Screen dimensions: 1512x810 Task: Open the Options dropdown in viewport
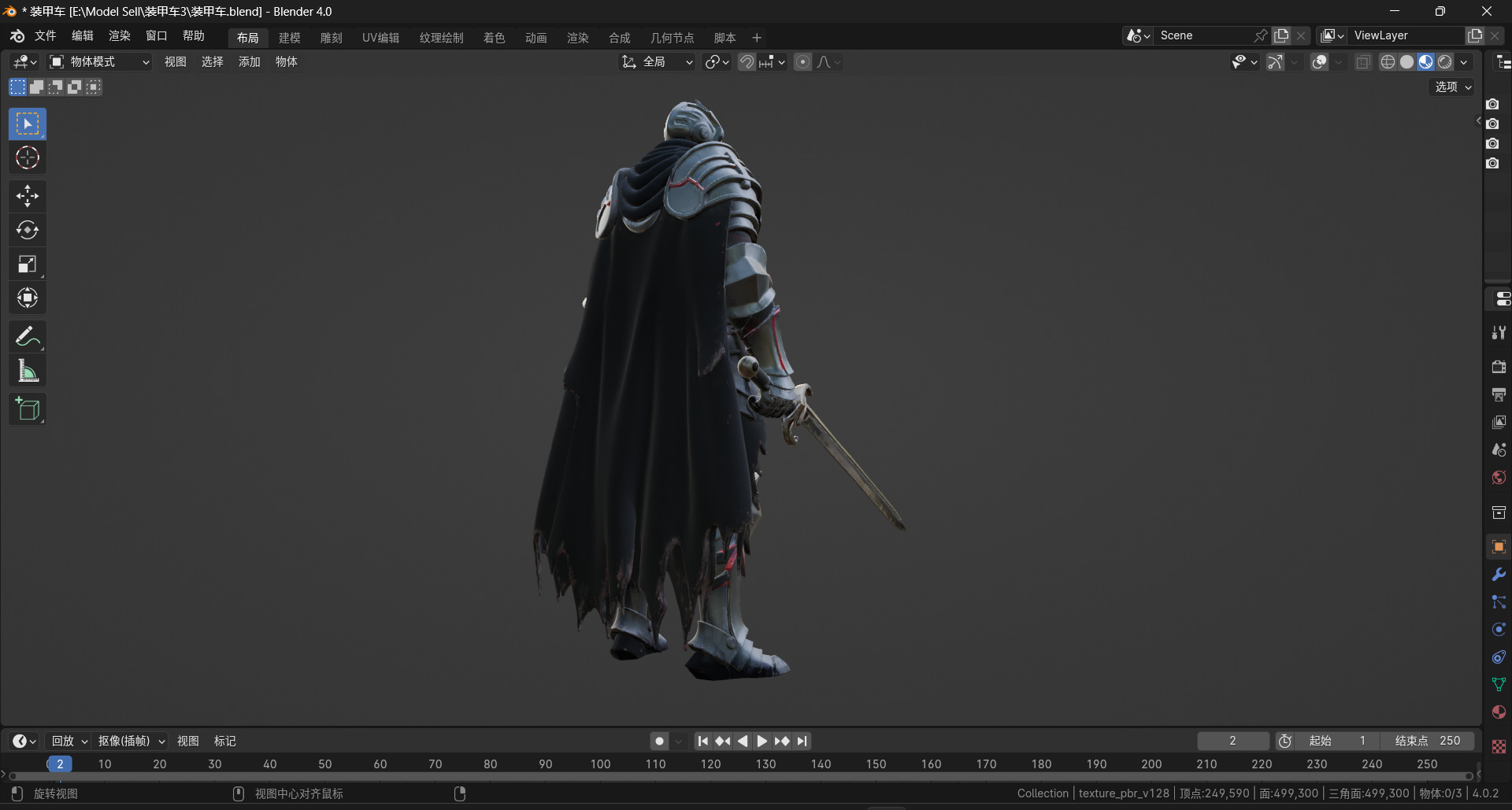tap(1452, 87)
